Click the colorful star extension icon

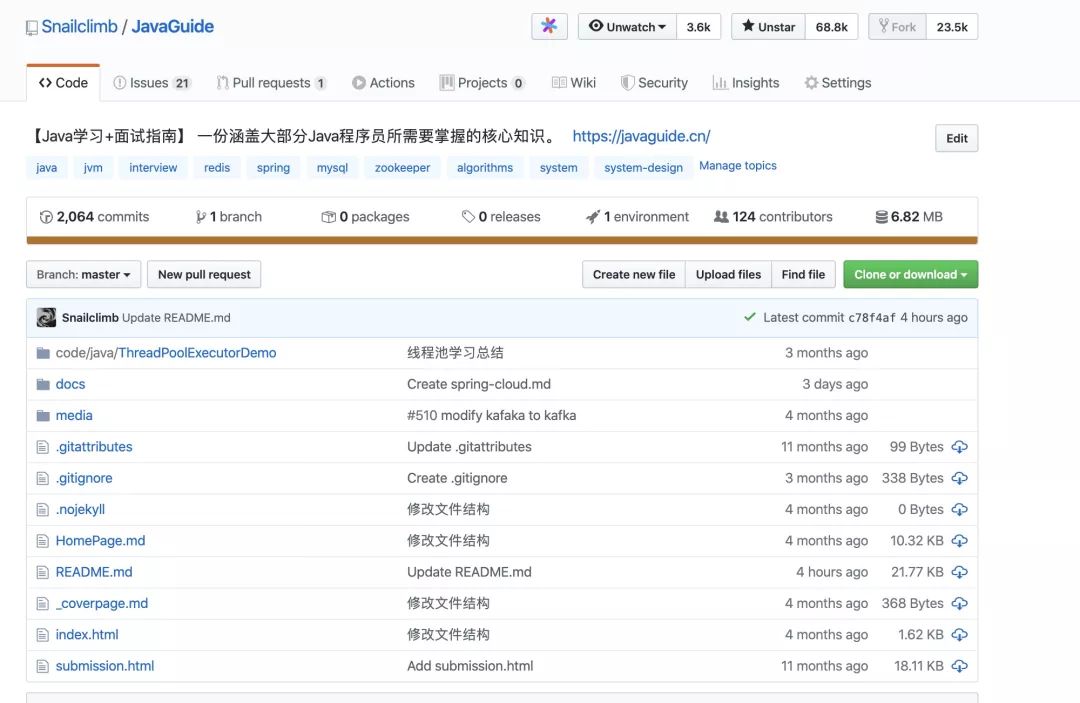[x=549, y=26]
